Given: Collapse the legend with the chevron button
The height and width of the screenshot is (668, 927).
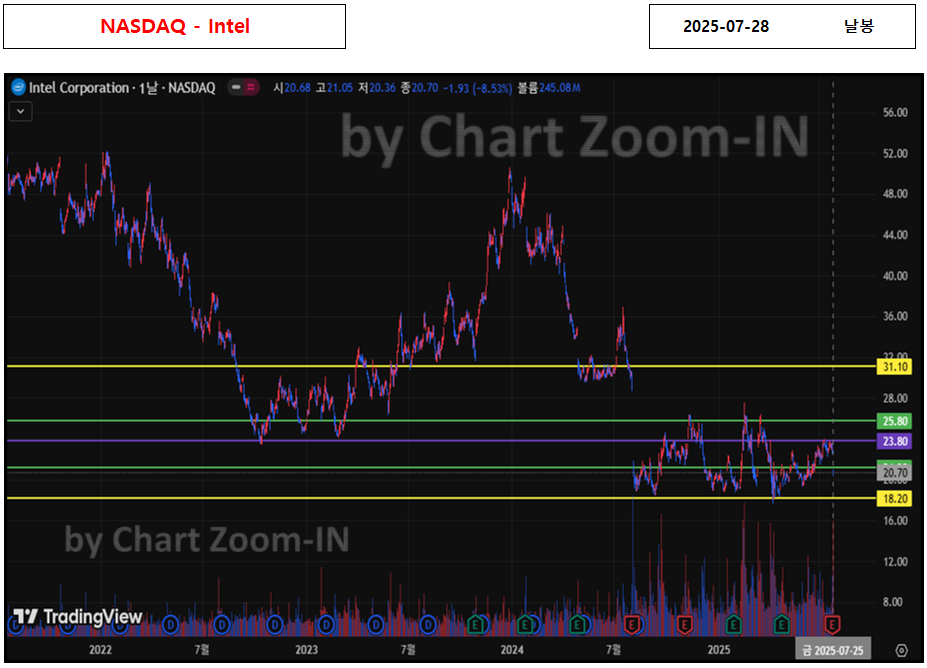Looking at the screenshot, I should (x=21, y=111).
